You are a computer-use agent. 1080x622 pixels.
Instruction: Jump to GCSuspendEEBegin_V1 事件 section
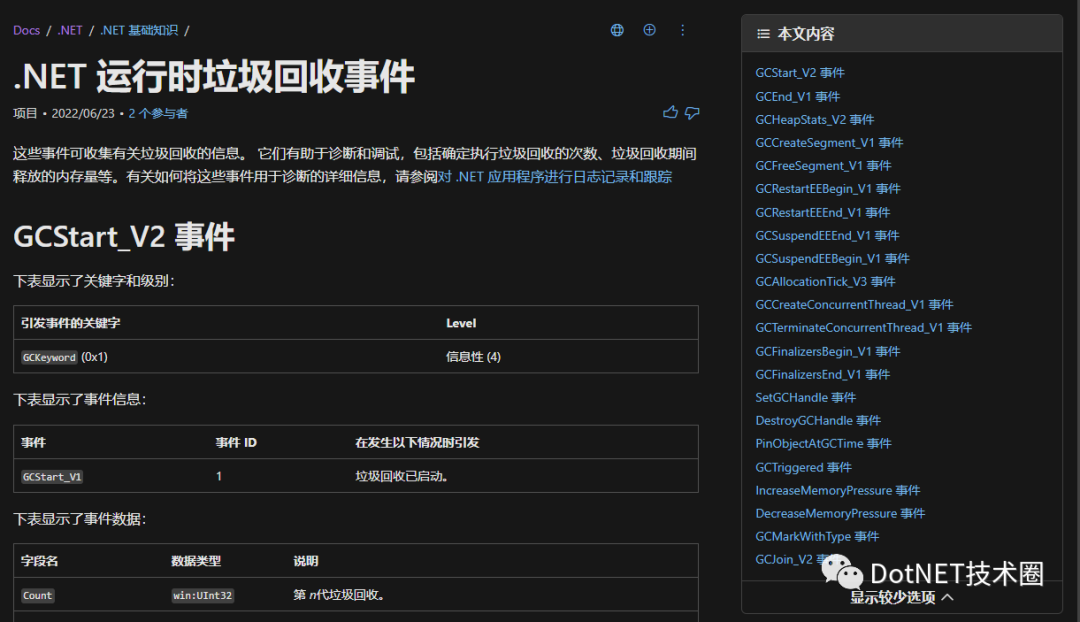(x=832, y=259)
